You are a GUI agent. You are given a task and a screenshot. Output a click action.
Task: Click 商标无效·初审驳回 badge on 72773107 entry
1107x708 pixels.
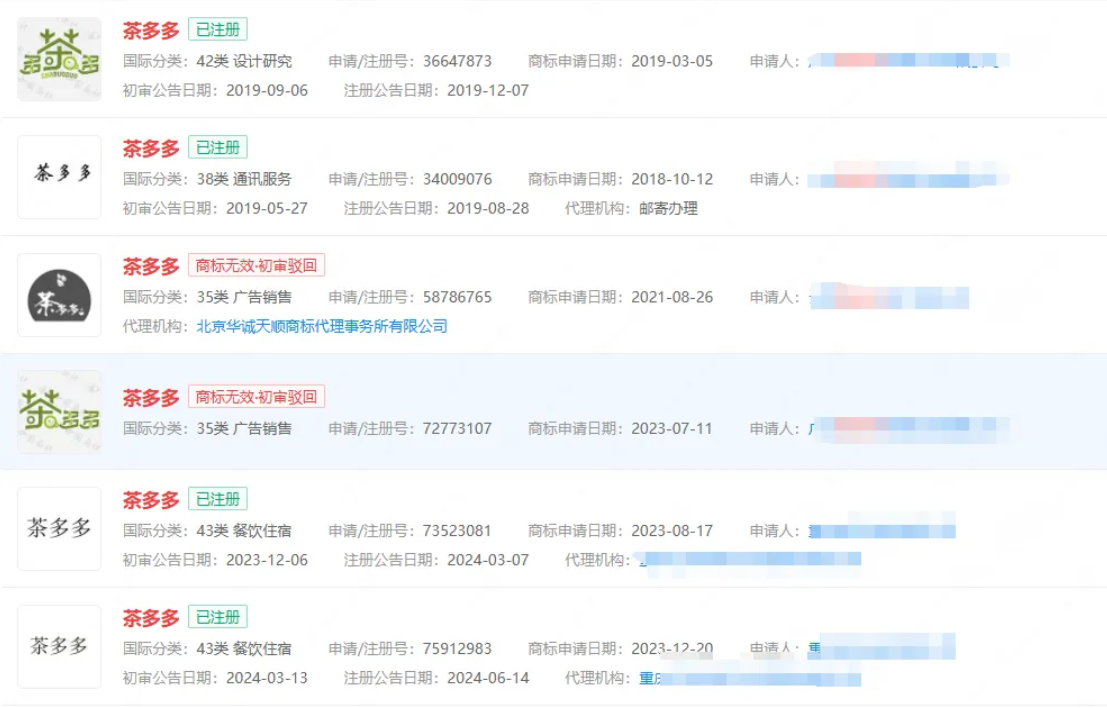point(256,397)
